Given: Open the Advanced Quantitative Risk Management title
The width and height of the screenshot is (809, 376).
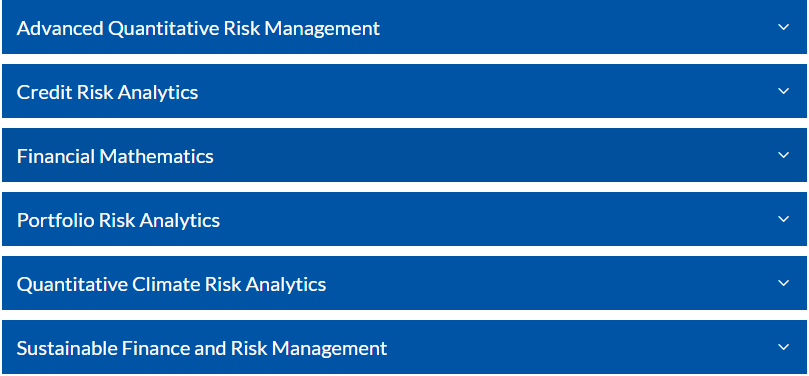Looking at the screenshot, I should (x=198, y=28).
